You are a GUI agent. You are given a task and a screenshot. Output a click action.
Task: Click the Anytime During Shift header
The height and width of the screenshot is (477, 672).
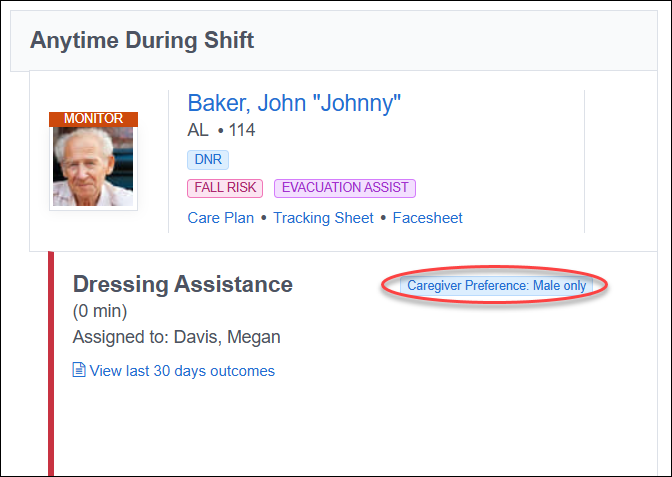coord(142,40)
